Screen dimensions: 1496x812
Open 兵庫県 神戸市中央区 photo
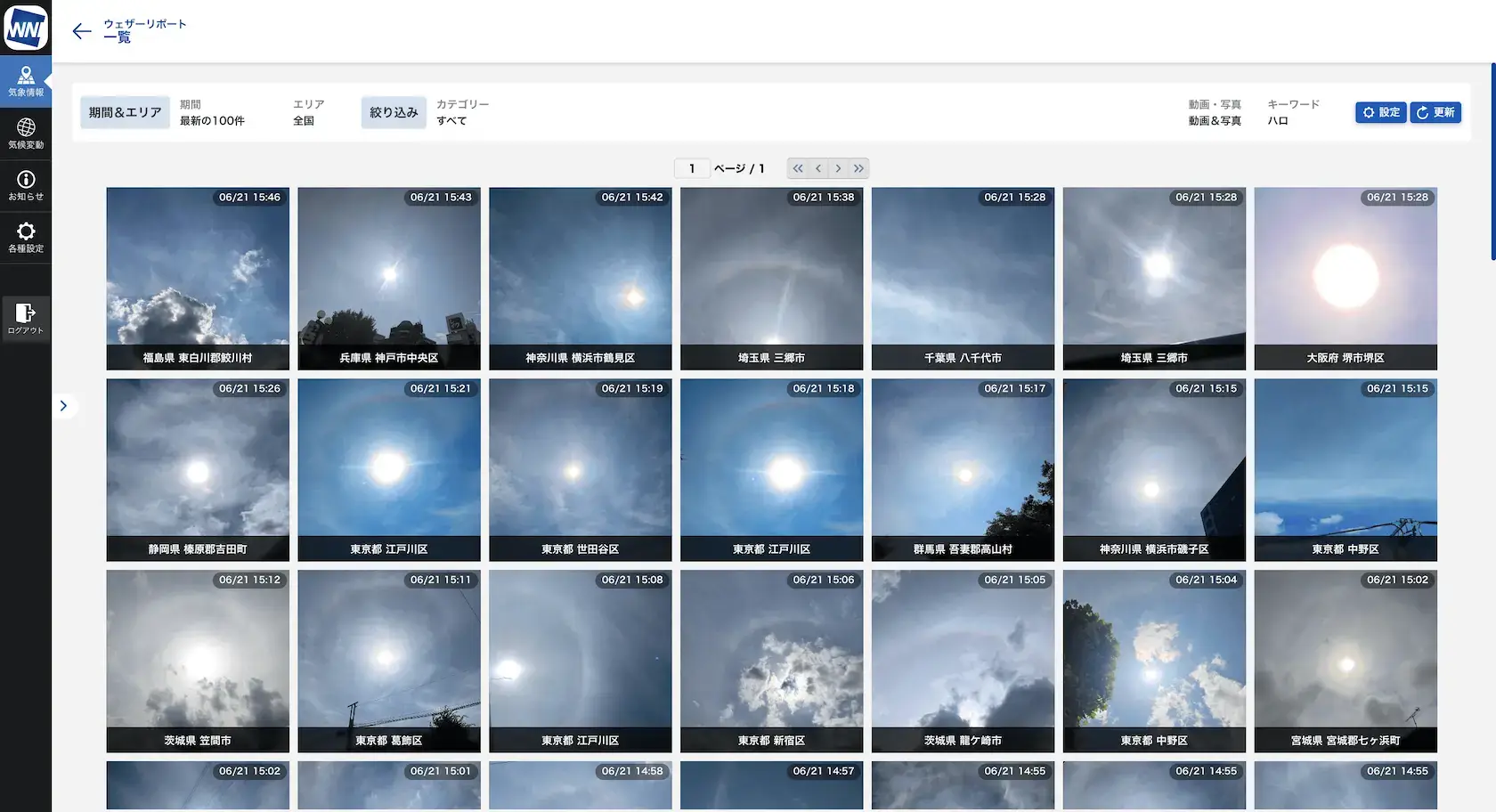pyautogui.click(x=389, y=279)
